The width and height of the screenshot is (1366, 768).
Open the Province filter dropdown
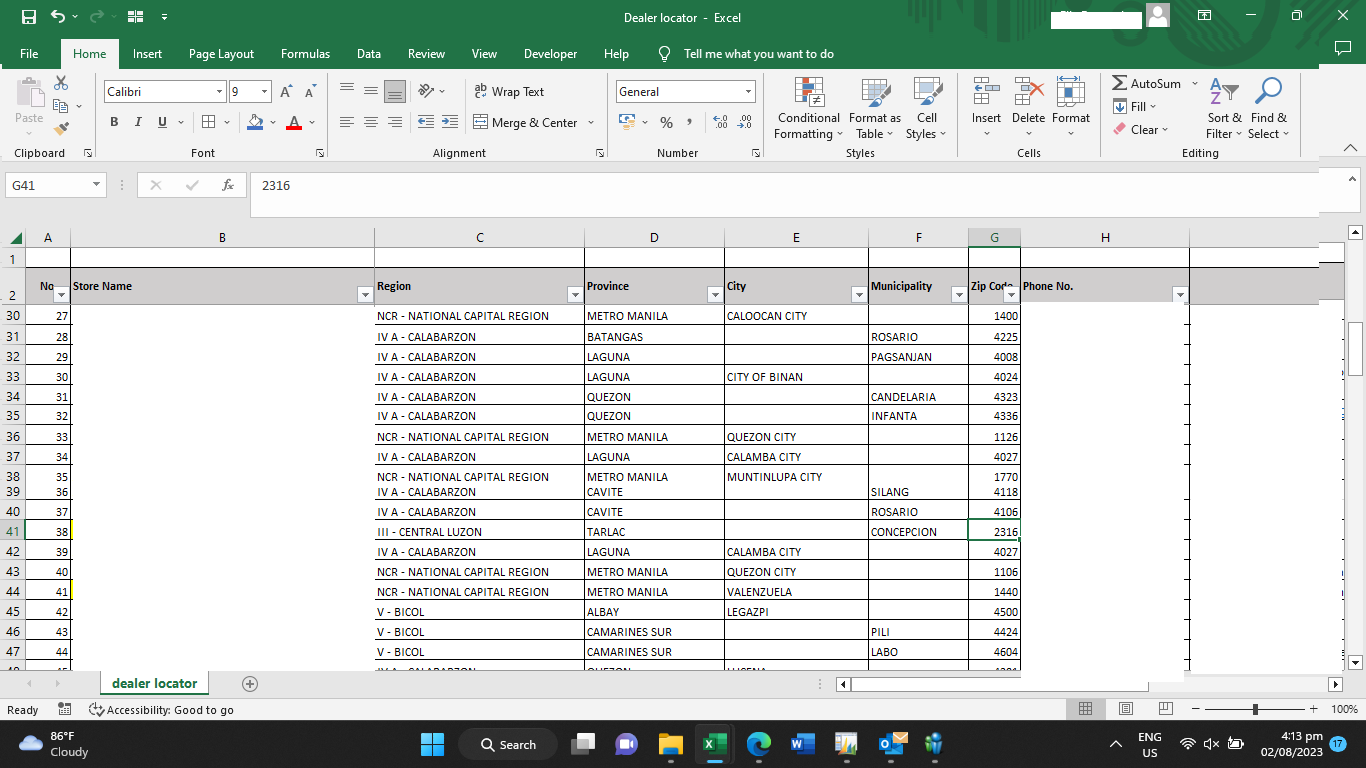point(715,295)
